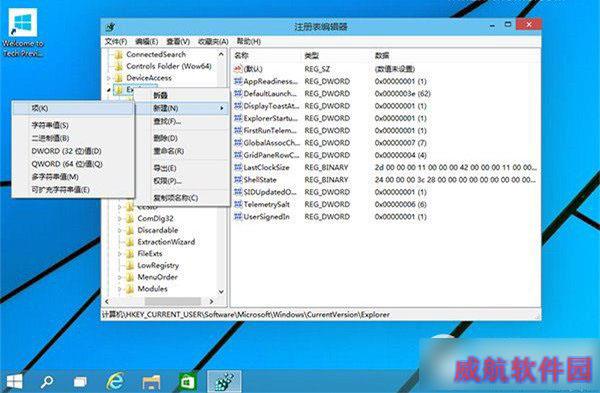The width and height of the screenshot is (600, 393).
Task: Expand the Modules tree node
Action: click(x=120, y=289)
